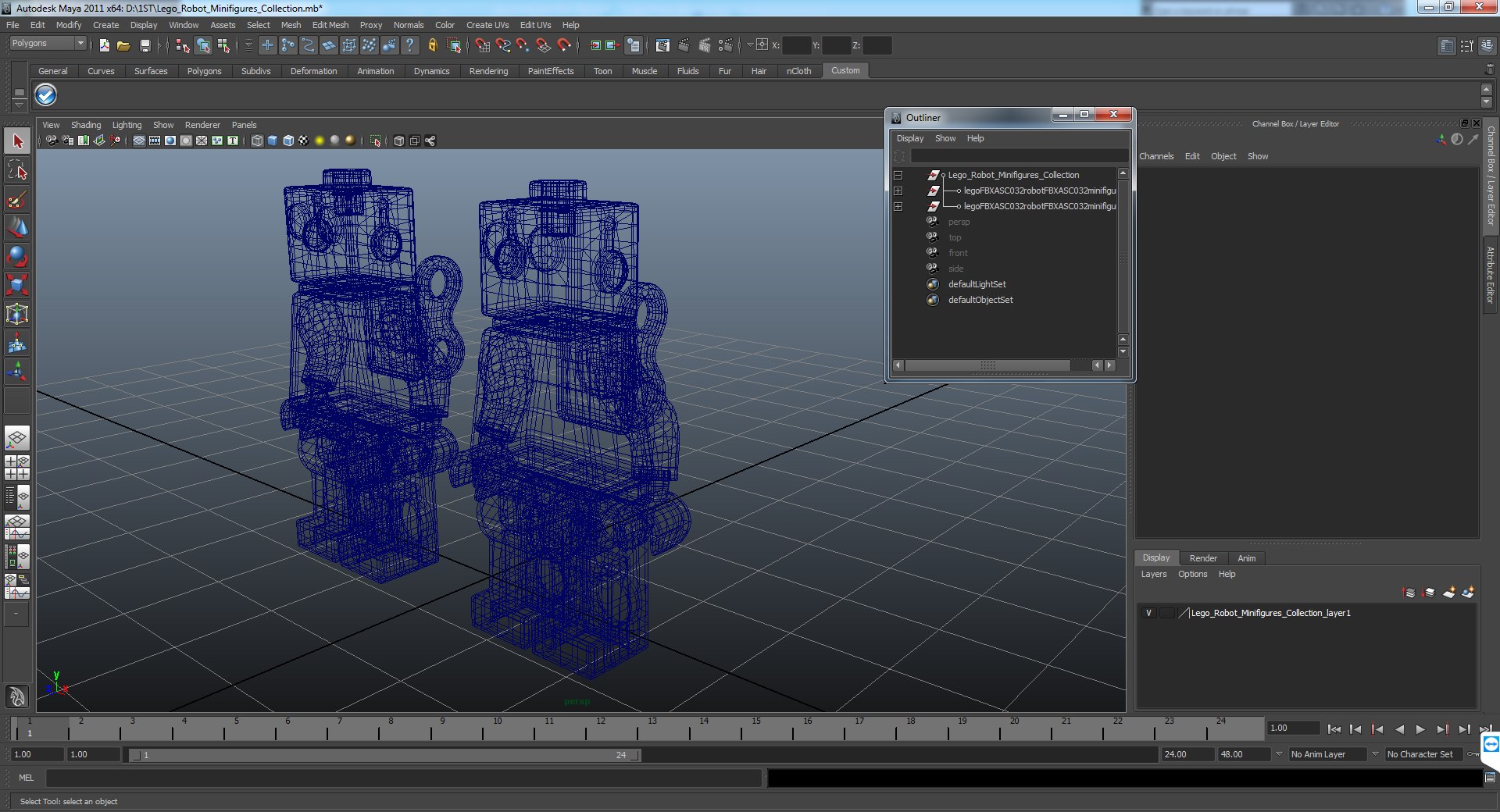
Task: Click the Snap to grids magnet icon
Action: point(483,45)
